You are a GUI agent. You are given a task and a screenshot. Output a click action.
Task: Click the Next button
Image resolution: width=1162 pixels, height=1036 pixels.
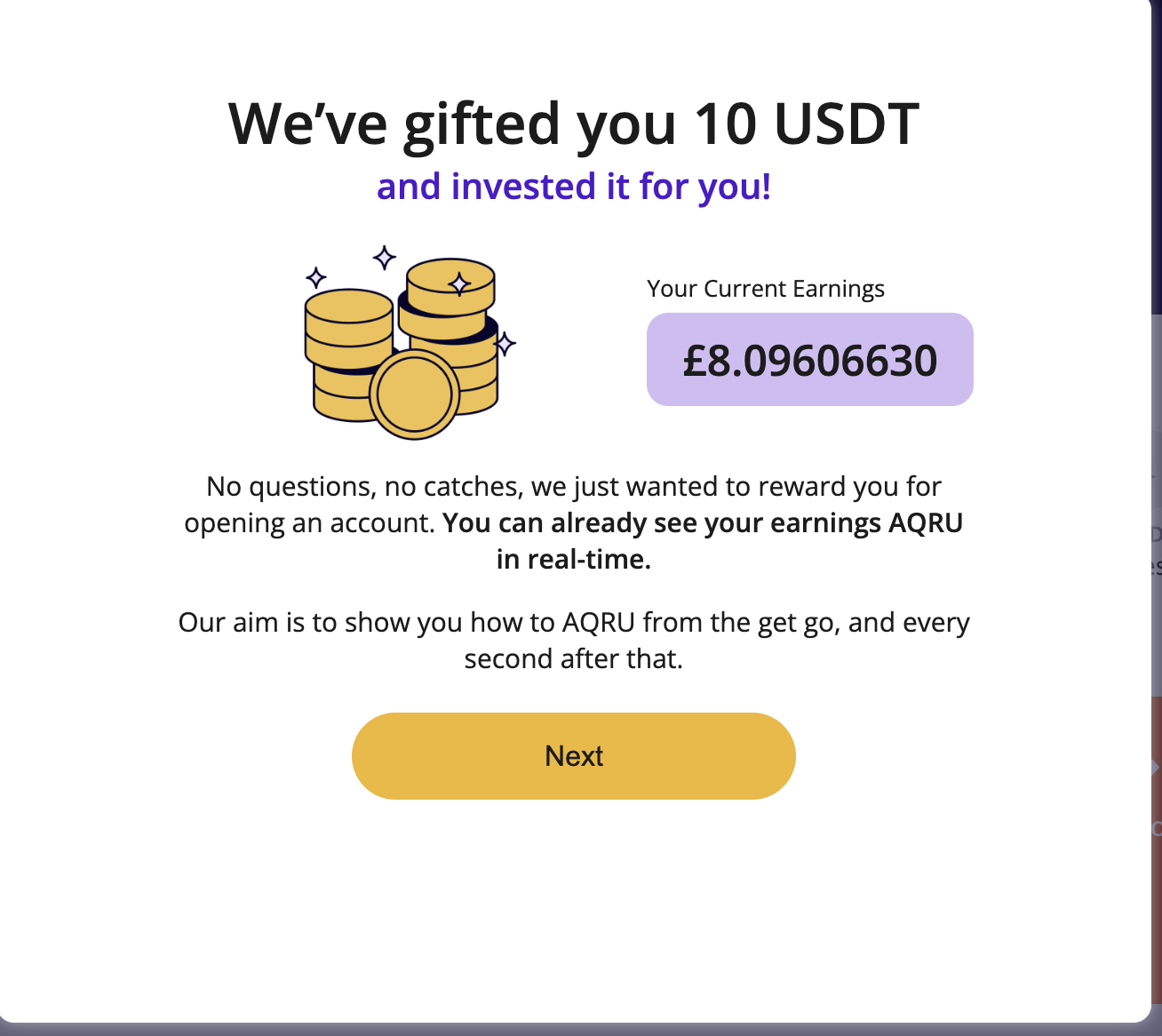pyautogui.click(x=573, y=756)
